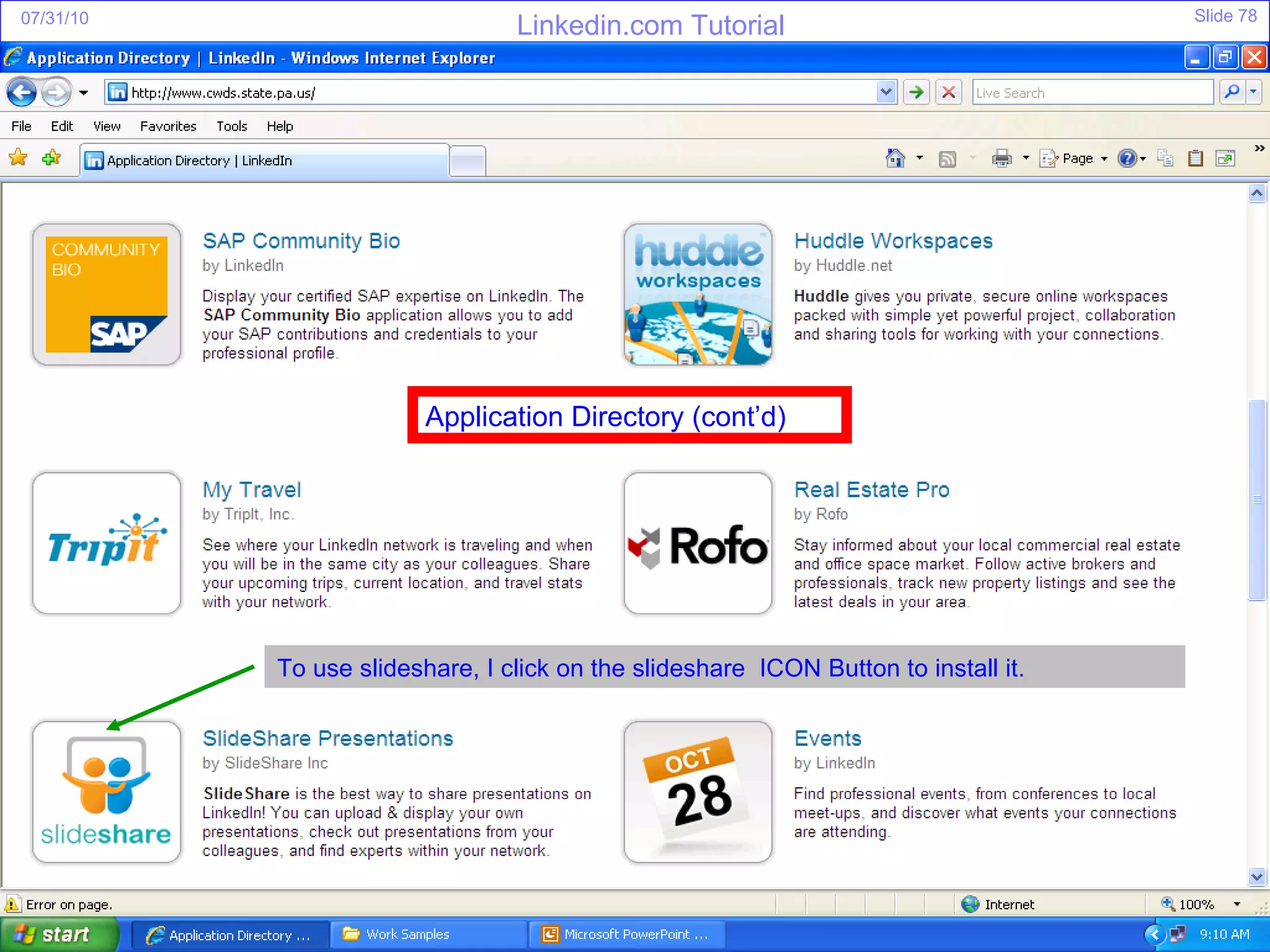Click the vertical scrollbar thumb

[1257, 500]
